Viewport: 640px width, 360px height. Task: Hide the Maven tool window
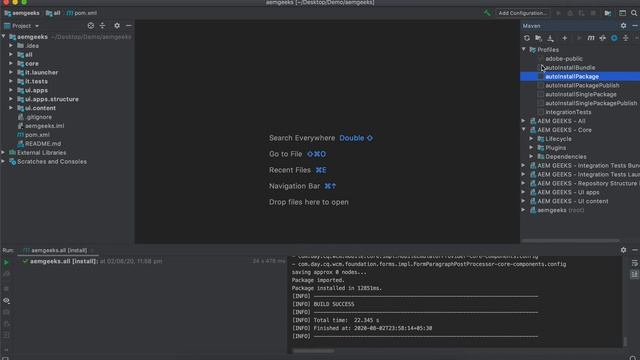pyautogui.click(x=635, y=26)
